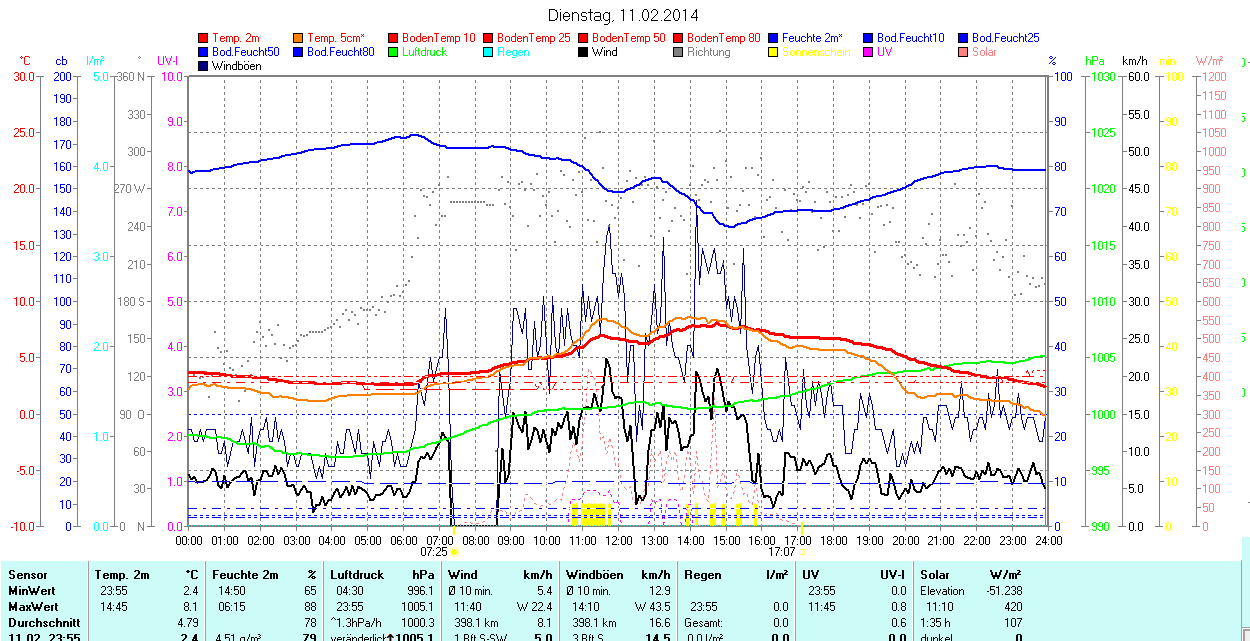This screenshot has height=641, width=1250.
Task: Click the sunset marker at 17:07
Action: click(802, 551)
